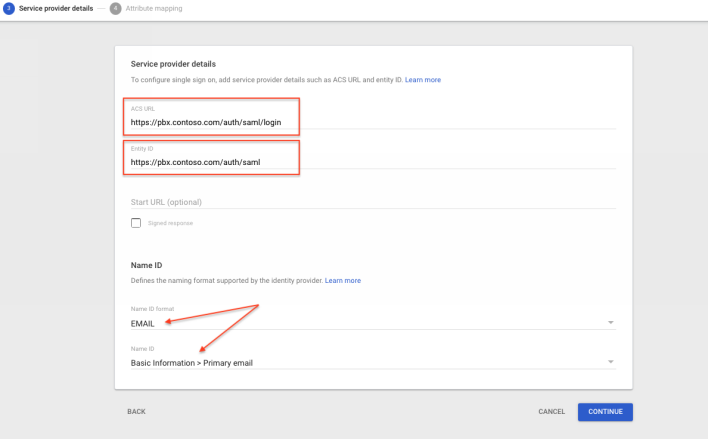Select the Service provider details step label
The width and height of the screenshot is (709, 440).
click(58, 8)
